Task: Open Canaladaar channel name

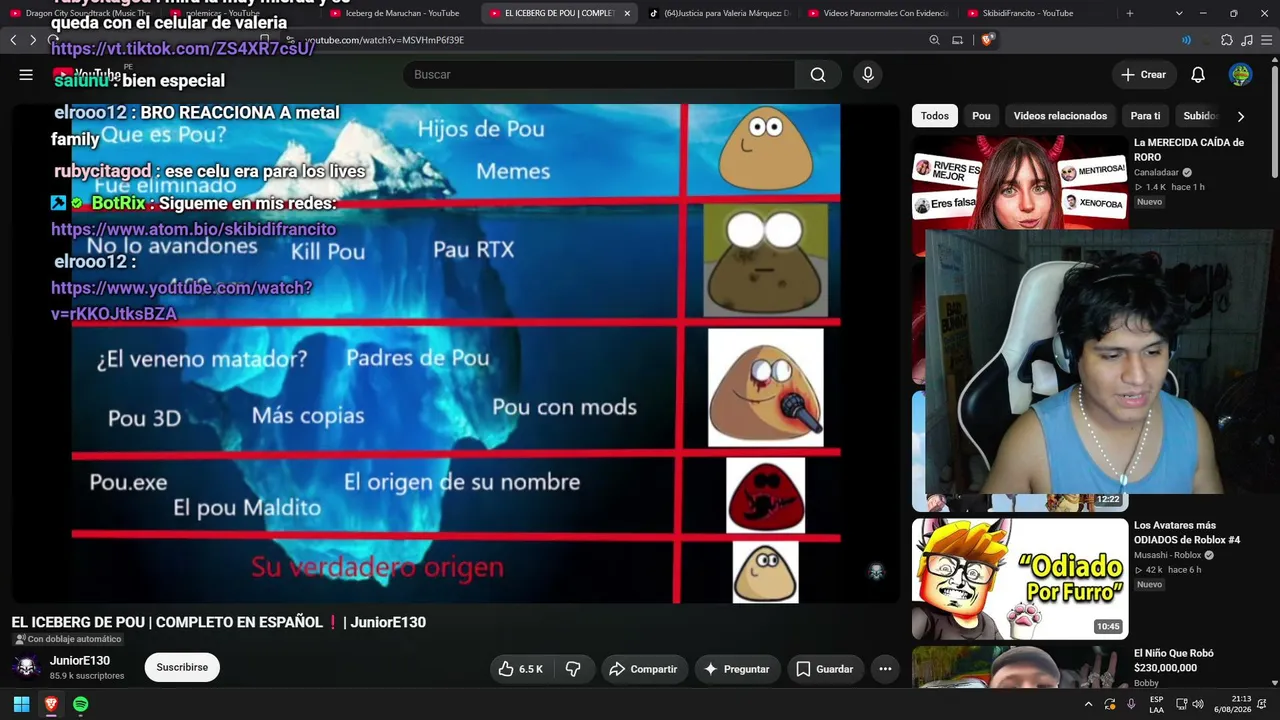Action: [x=1157, y=173]
